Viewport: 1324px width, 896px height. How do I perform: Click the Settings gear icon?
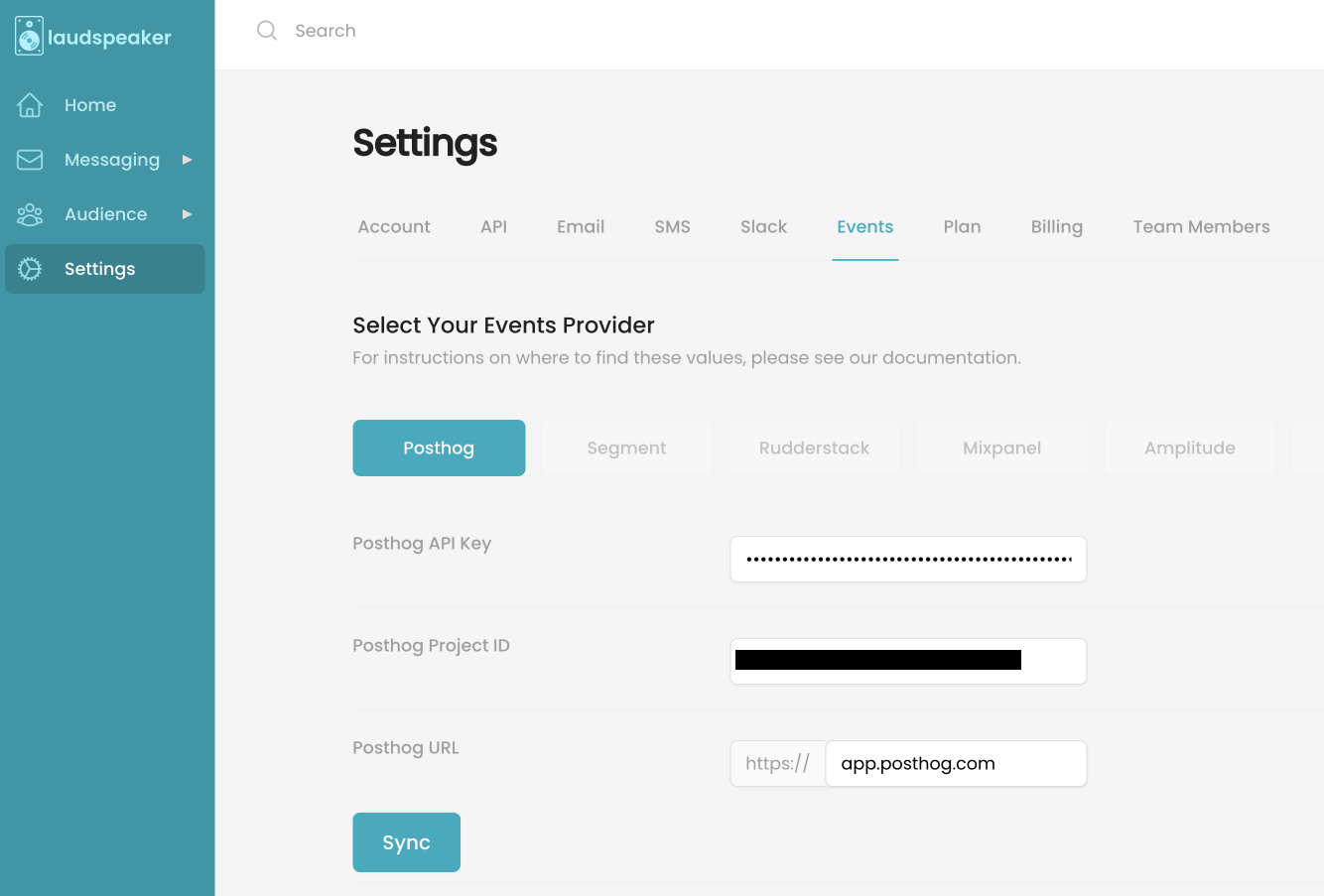pyautogui.click(x=30, y=269)
